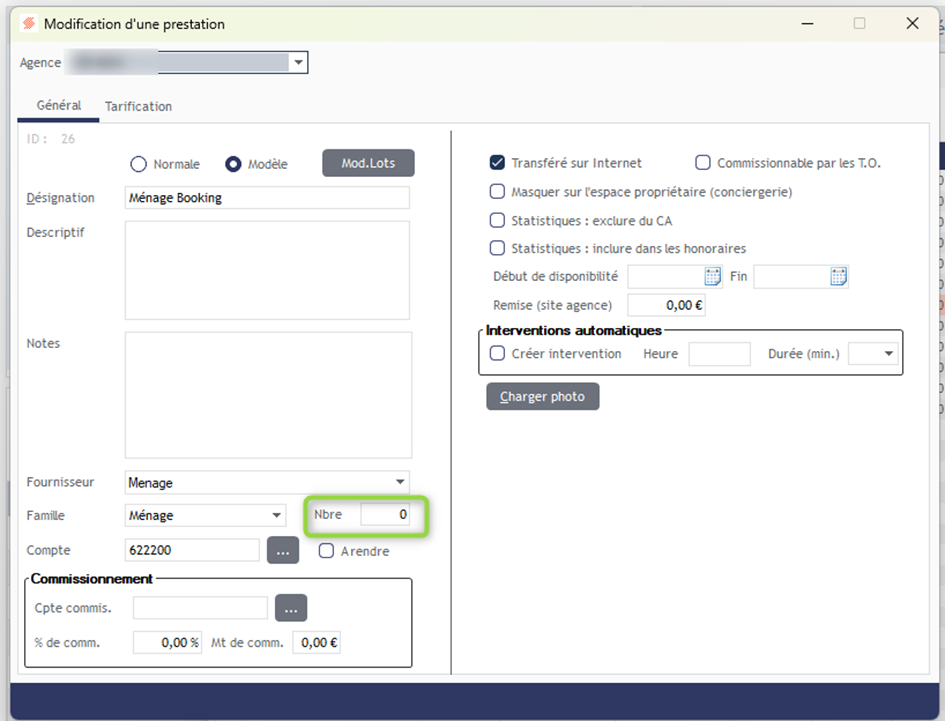Close the Modification d'une prestation window

click(912, 24)
